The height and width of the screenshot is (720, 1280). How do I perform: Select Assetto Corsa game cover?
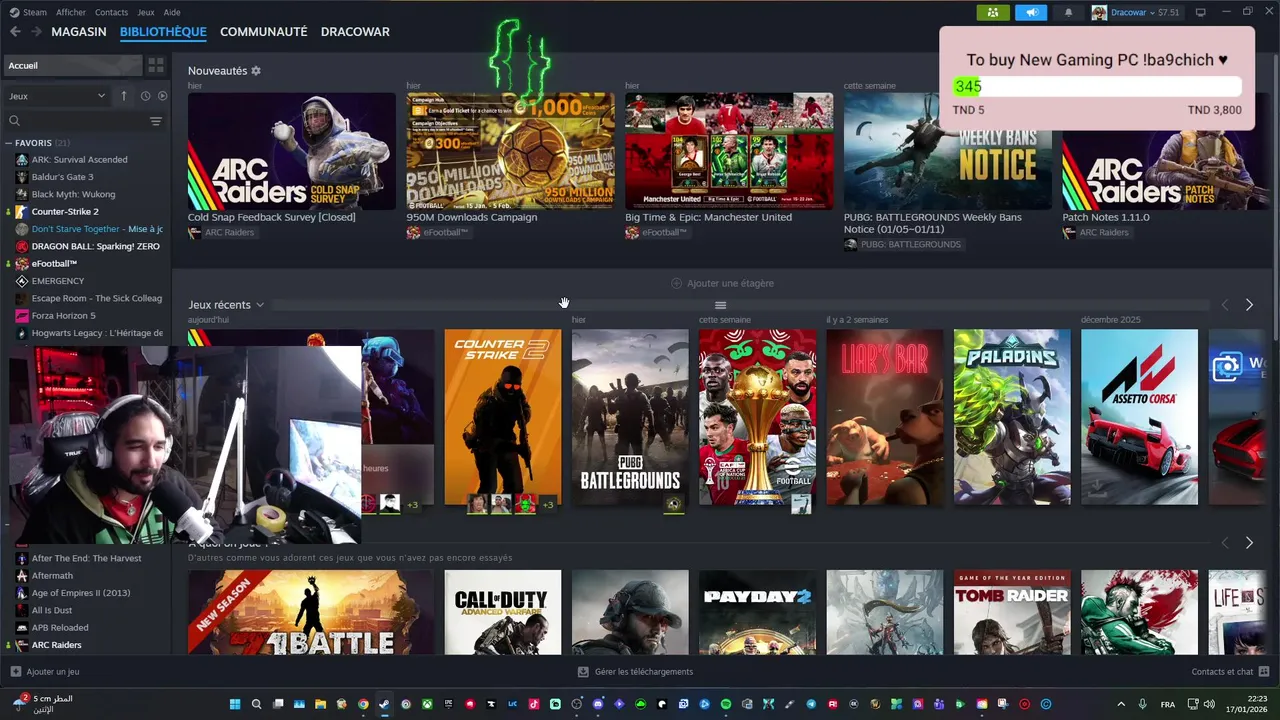point(1139,417)
